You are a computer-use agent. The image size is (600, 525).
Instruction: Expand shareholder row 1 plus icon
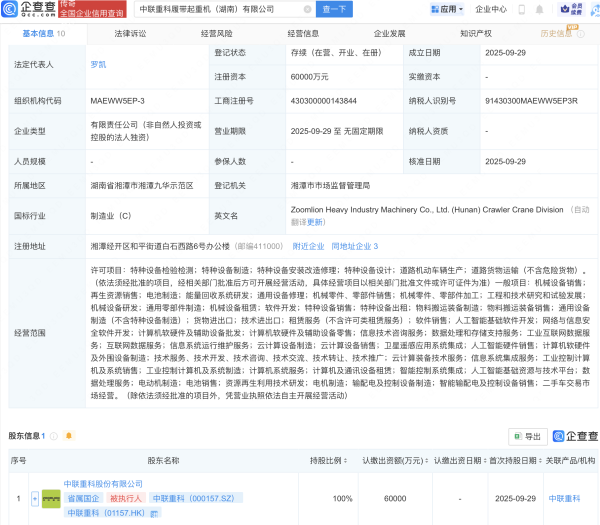click(35, 497)
